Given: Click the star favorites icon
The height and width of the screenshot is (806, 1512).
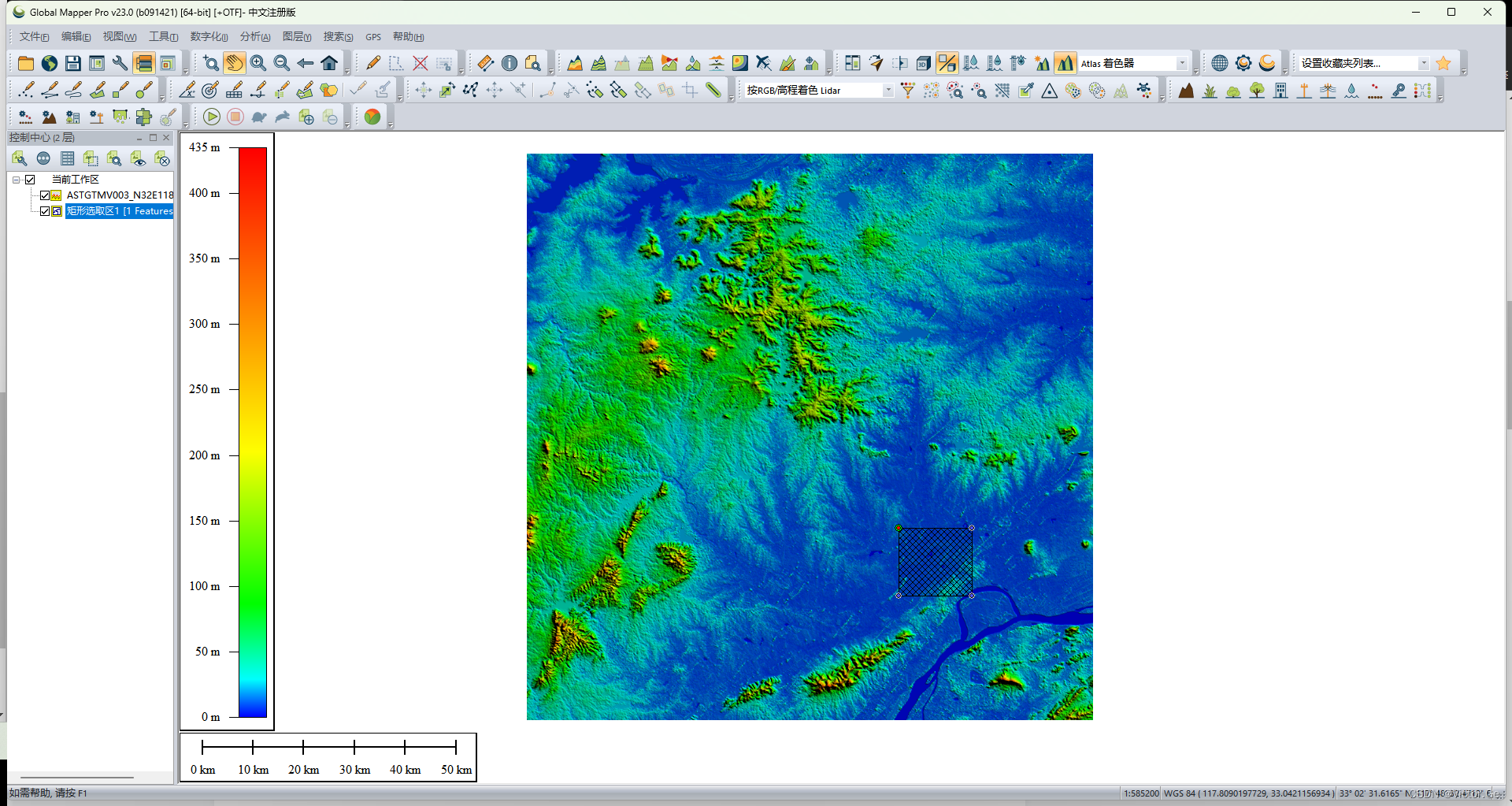Looking at the screenshot, I should tap(1443, 63).
